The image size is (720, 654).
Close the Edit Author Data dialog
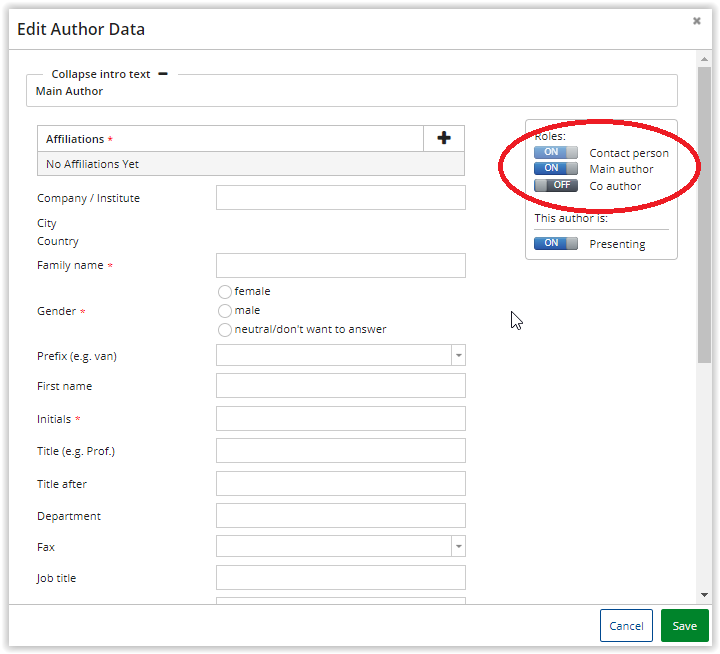[697, 21]
